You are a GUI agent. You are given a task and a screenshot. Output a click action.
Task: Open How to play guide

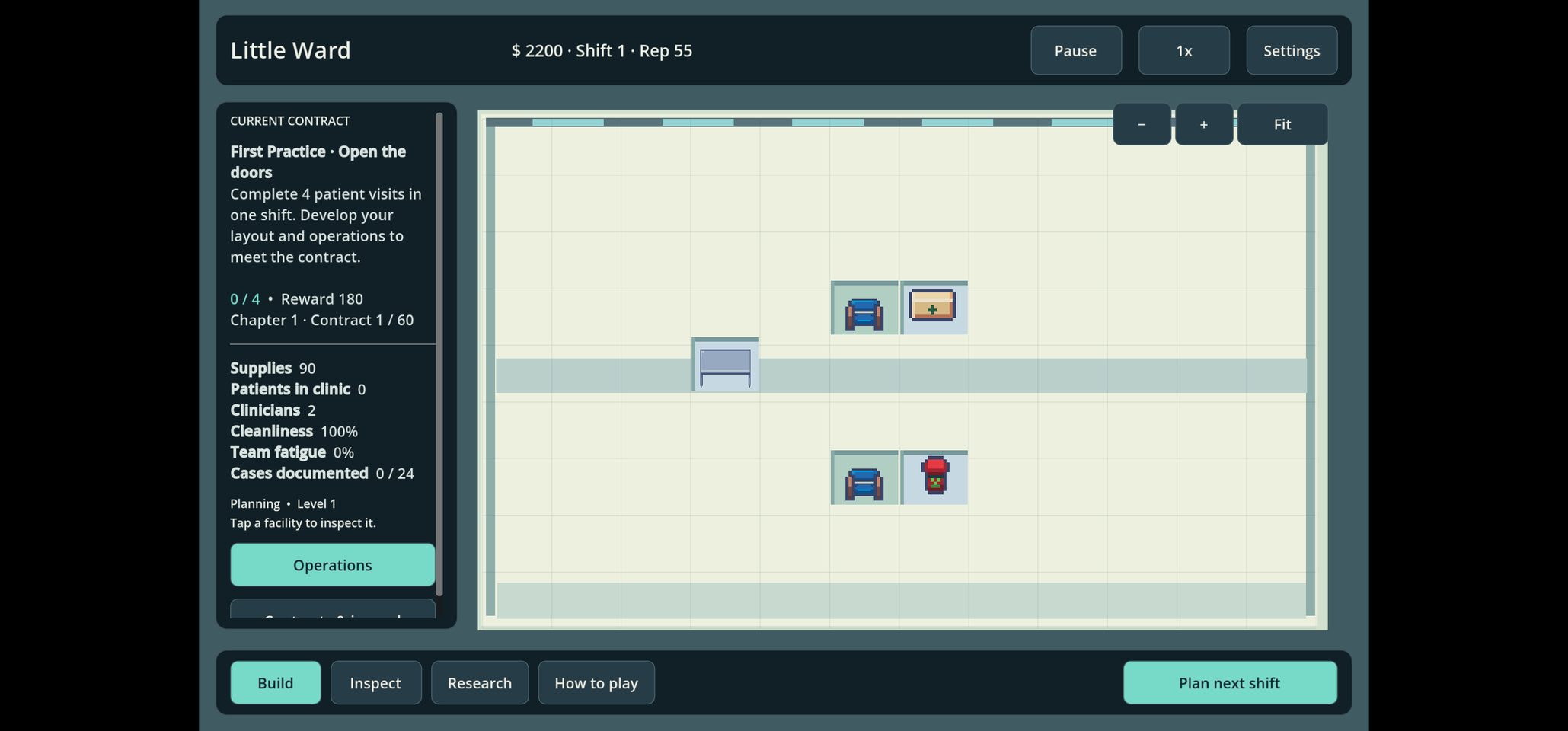(596, 683)
